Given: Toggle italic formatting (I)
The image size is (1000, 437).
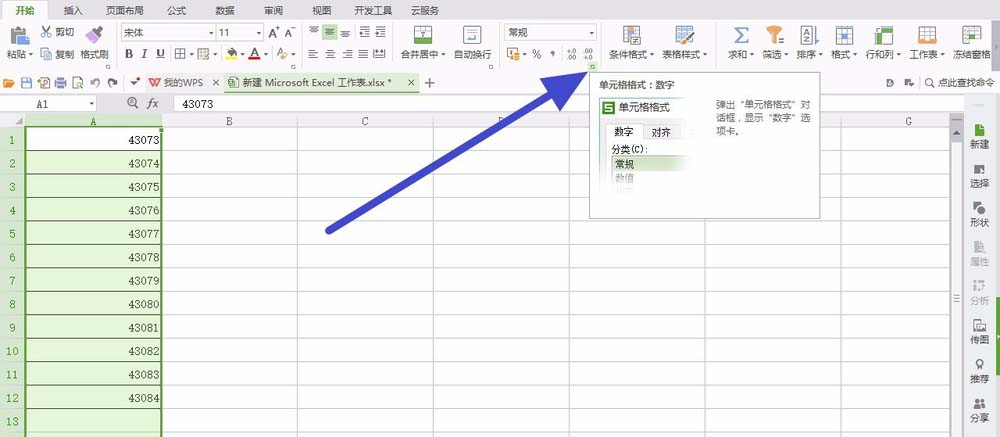Looking at the screenshot, I should coord(145,54).
